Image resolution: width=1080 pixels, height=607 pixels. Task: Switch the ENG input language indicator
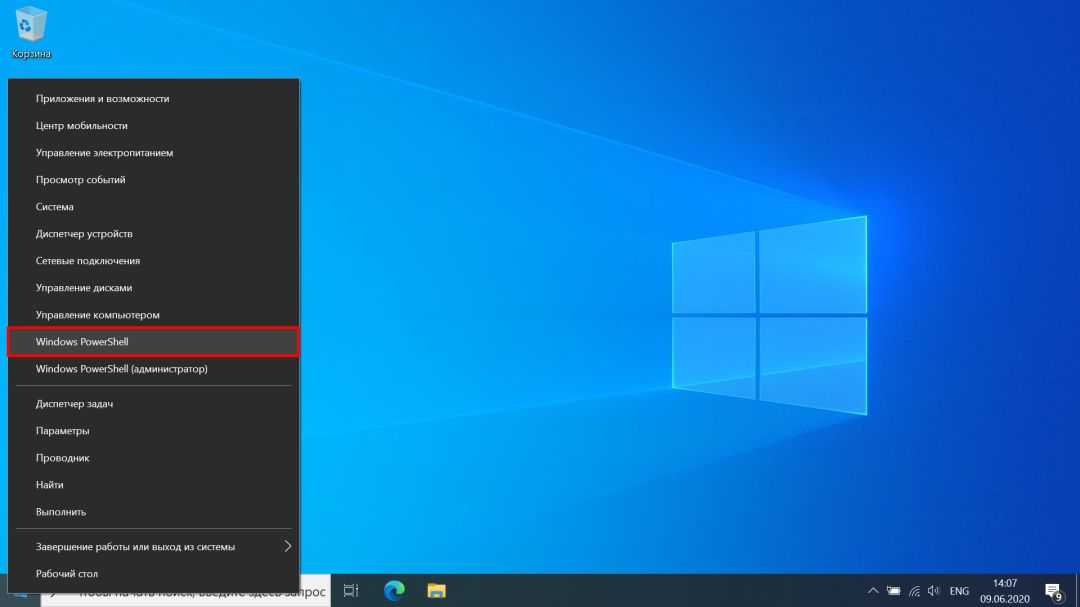pos(959,590)
